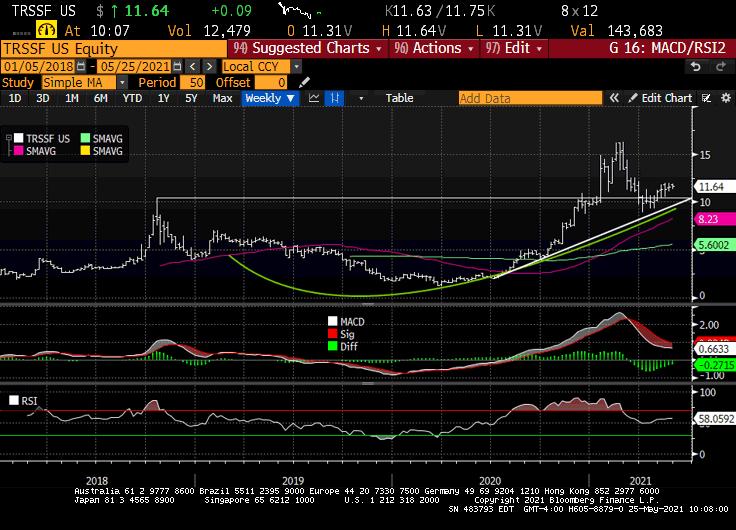Open the chart type dropdown arrow
Screen dimensions: 736x530
pos(361,98)
